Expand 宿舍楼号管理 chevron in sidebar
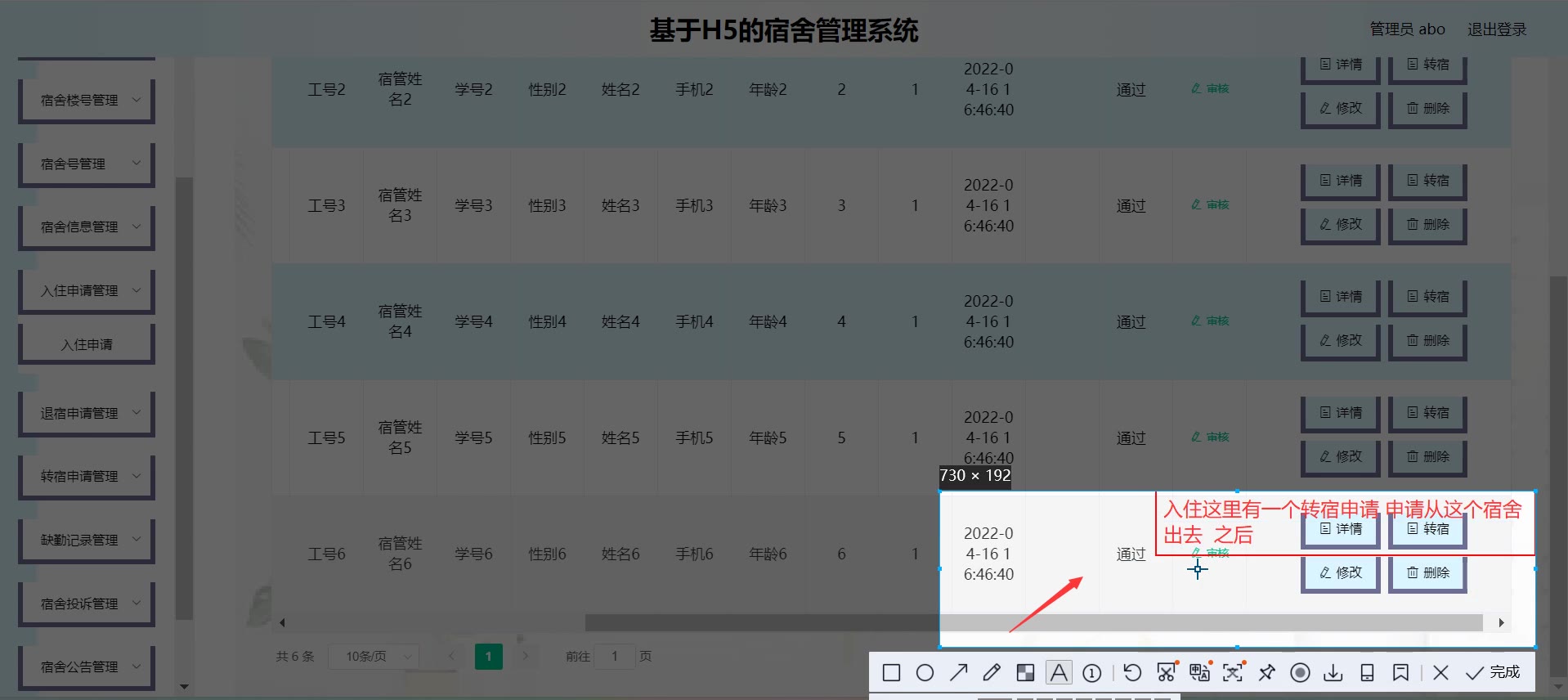 (137, 100)
